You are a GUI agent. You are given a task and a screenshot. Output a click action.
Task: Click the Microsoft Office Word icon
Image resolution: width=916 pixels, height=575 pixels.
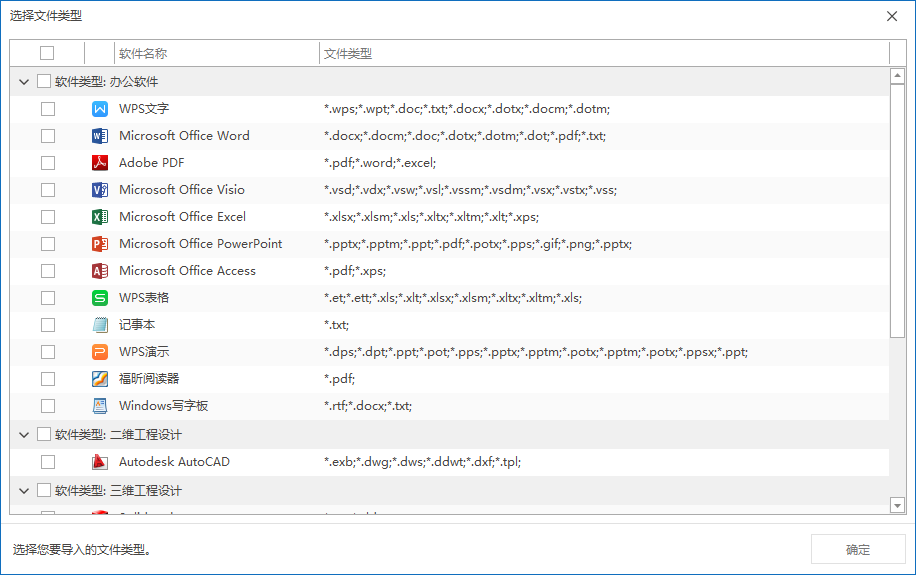click(x=100, y=136)
